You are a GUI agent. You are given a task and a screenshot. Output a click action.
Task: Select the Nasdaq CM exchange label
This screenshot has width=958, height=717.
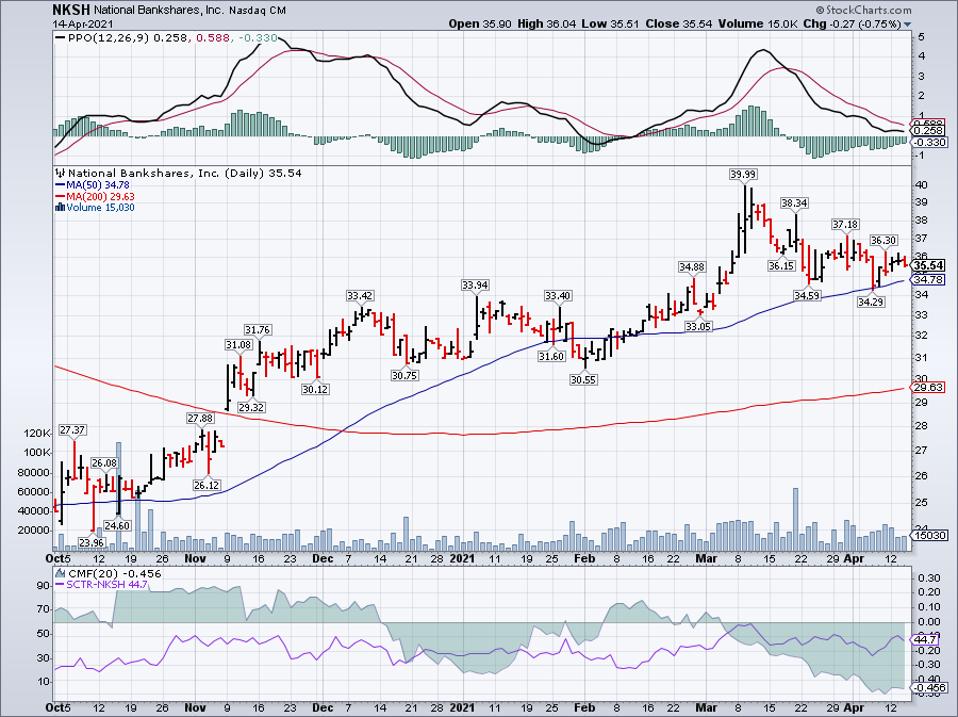(x=258, y=11)
